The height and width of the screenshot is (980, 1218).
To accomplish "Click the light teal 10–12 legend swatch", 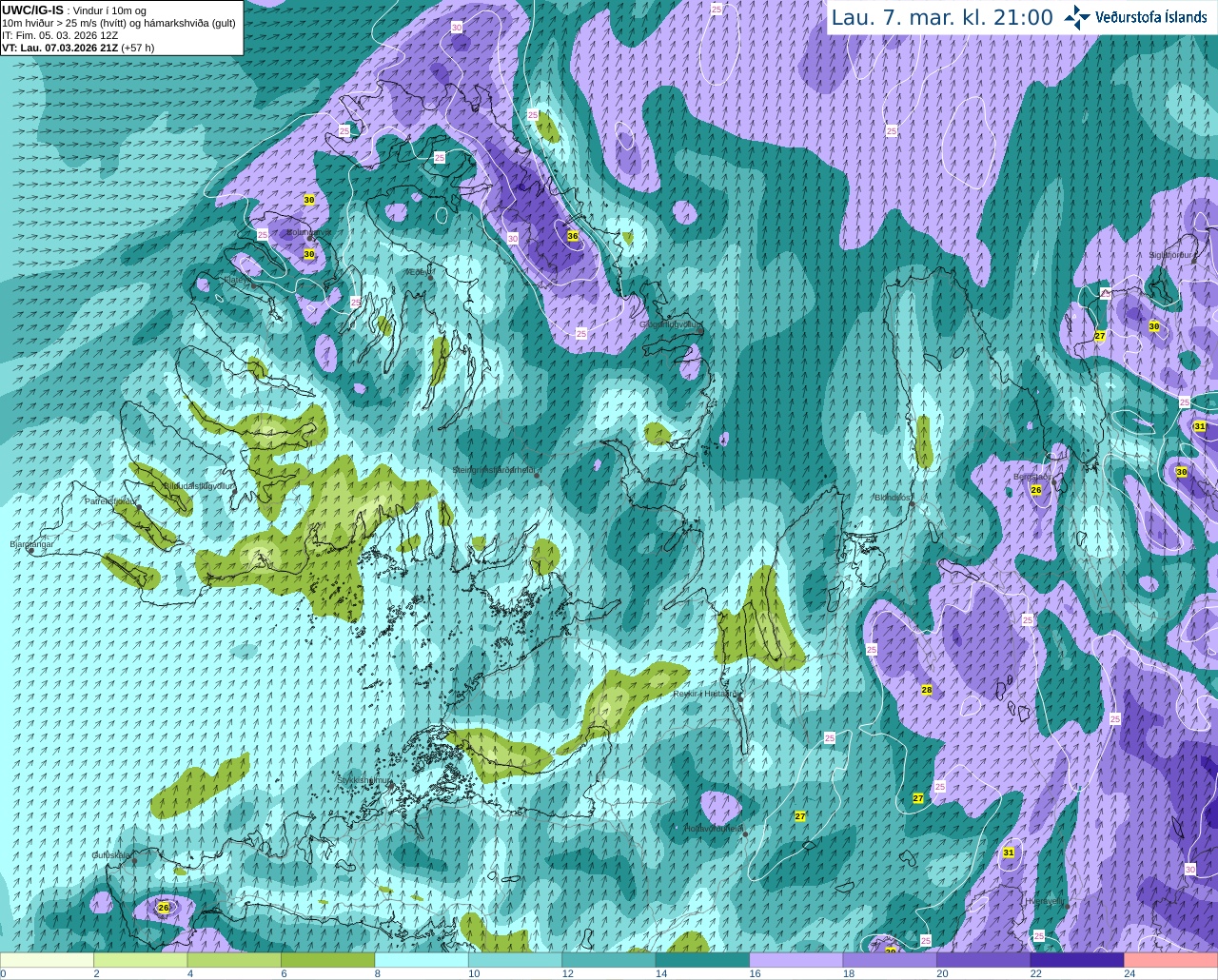I will click(516, 959).
